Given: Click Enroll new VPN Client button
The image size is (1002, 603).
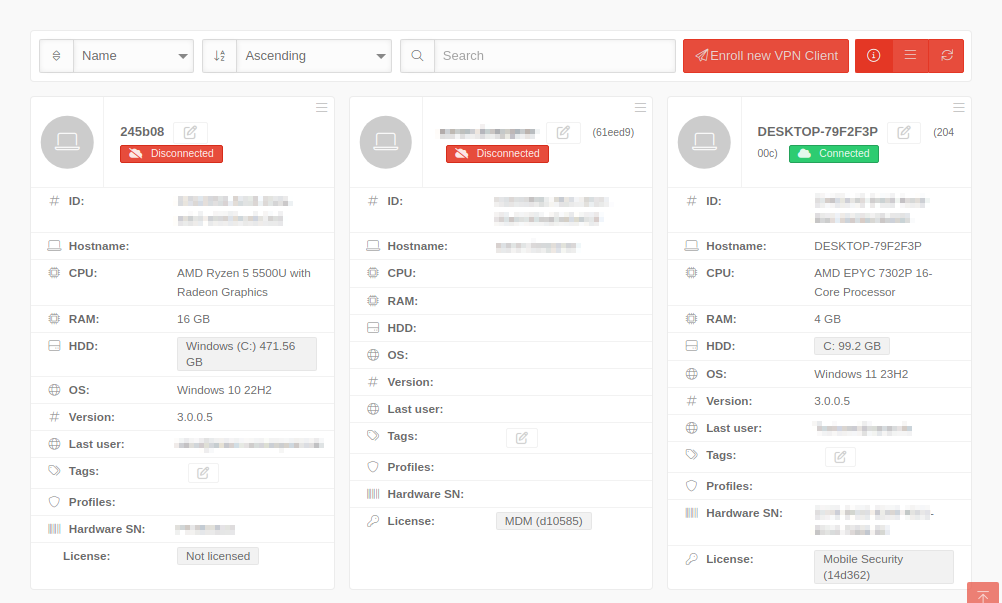Looking at the screenshot, I should coord(766,56).
